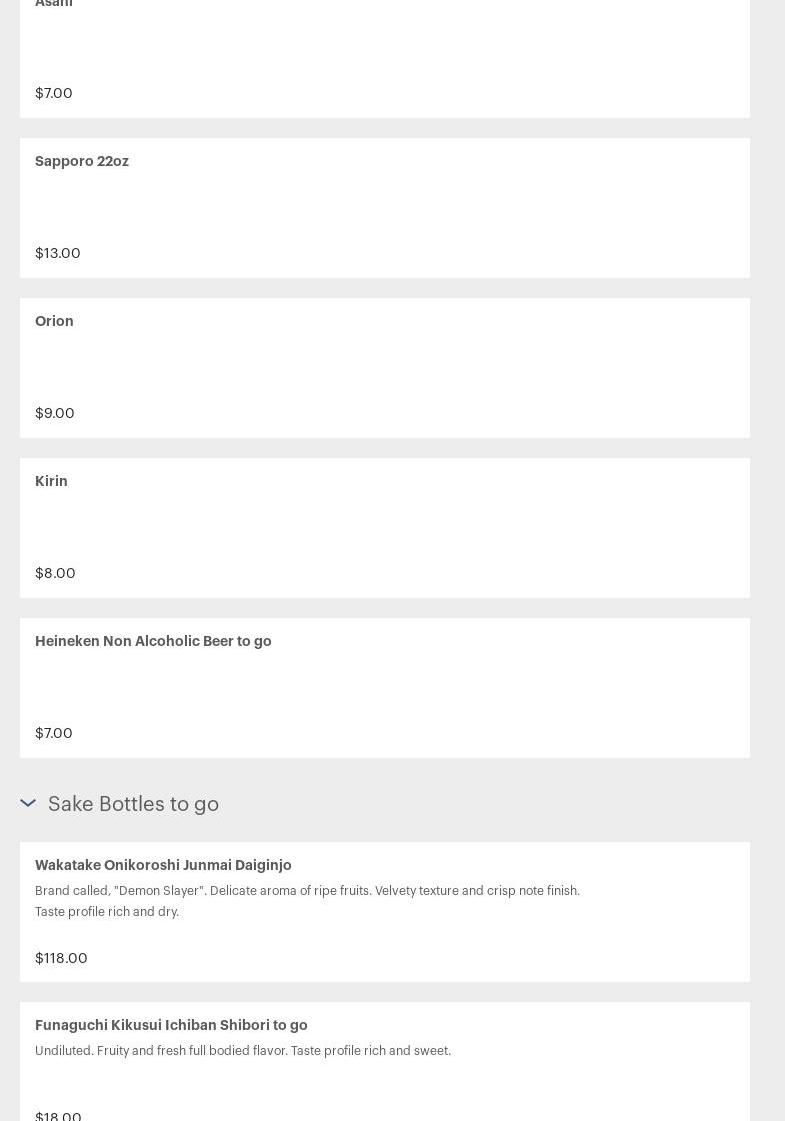Open Wakatake Onikoroshi Junmai Daiginjo item

pos(163,865)
